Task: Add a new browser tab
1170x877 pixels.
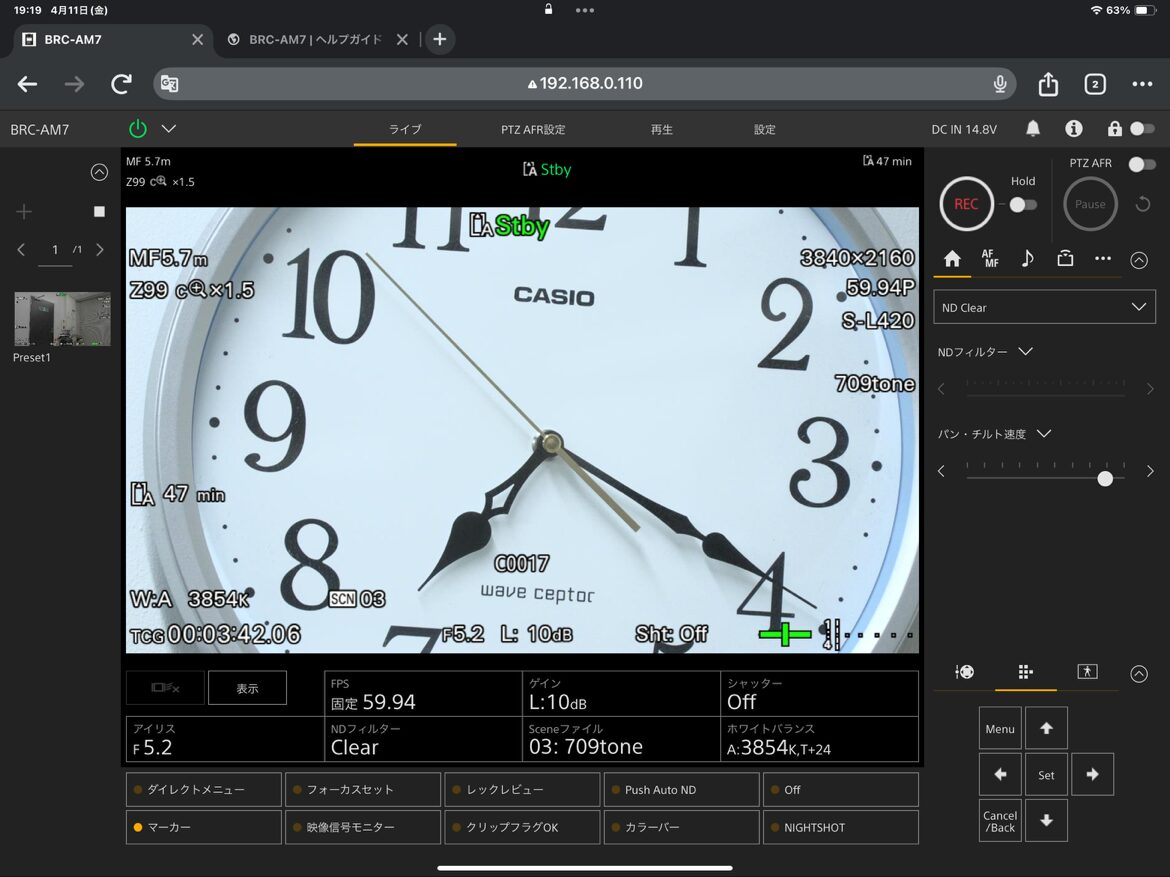Action: [x=439, y=39]
